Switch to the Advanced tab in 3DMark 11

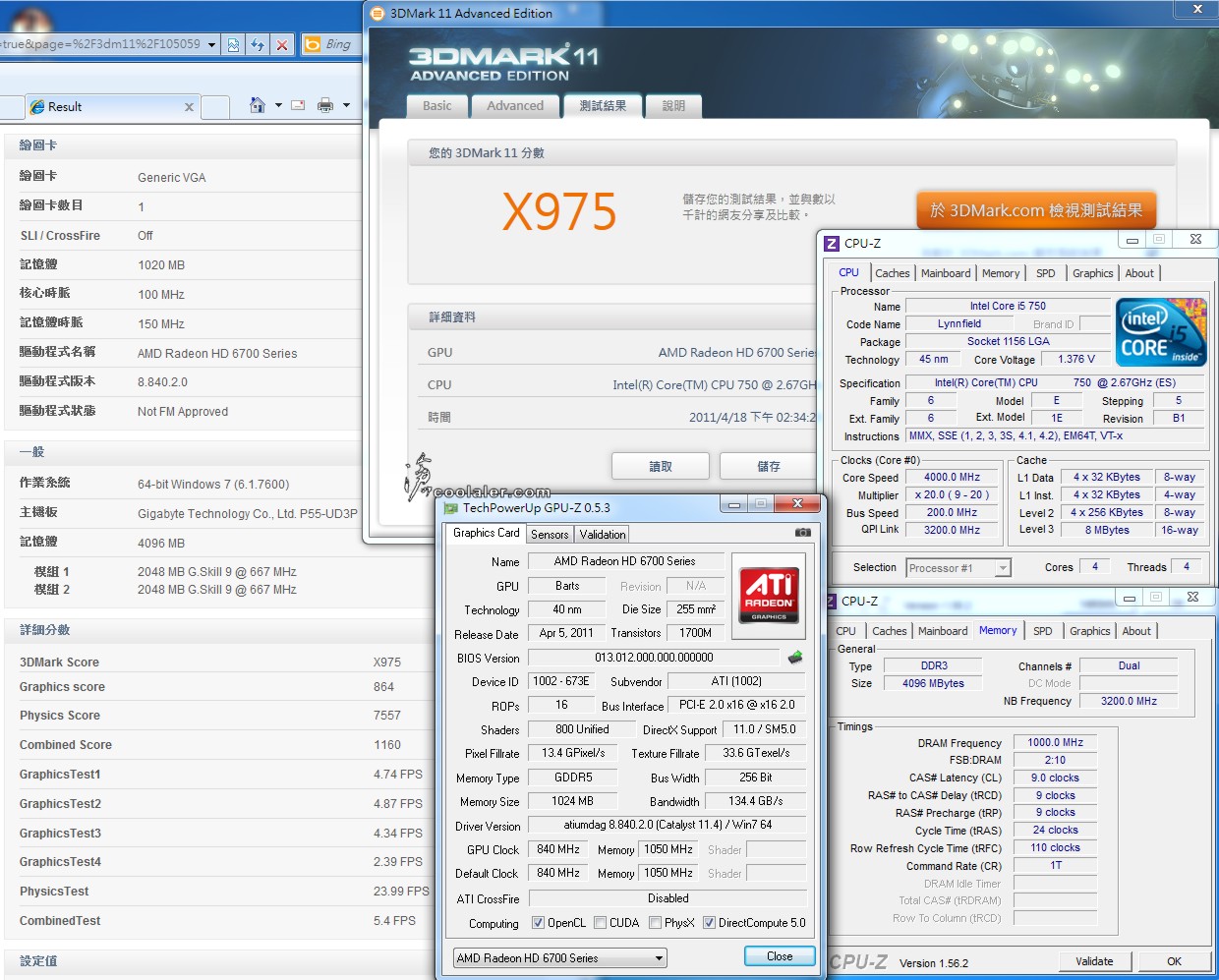515,106
